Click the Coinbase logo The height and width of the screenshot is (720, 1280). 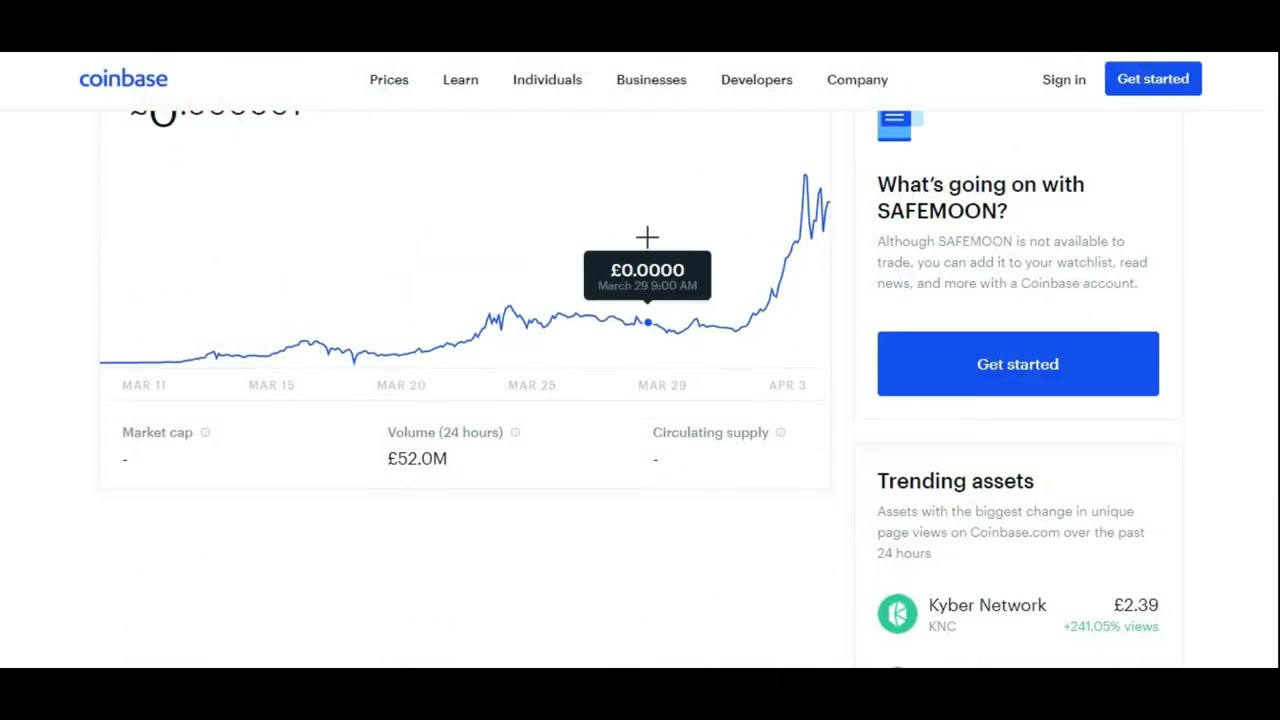tap(123, 79)
